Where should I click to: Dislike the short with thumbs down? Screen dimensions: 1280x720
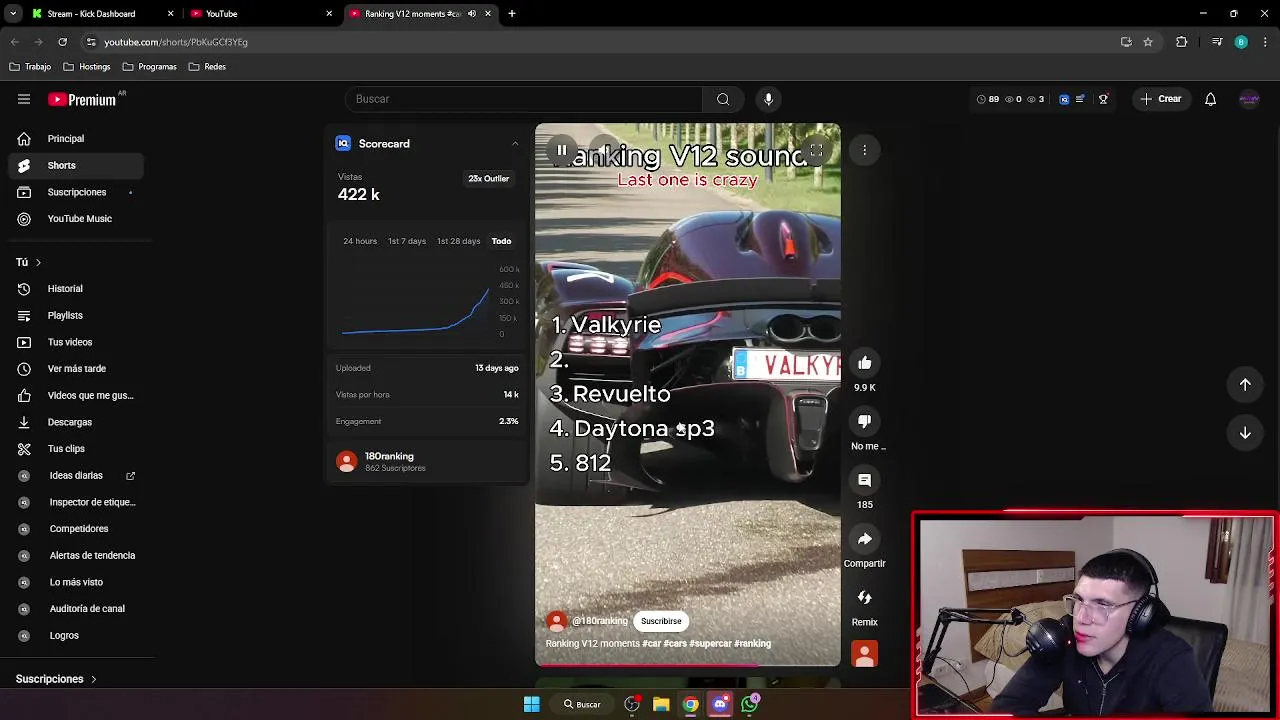(865, 422)
